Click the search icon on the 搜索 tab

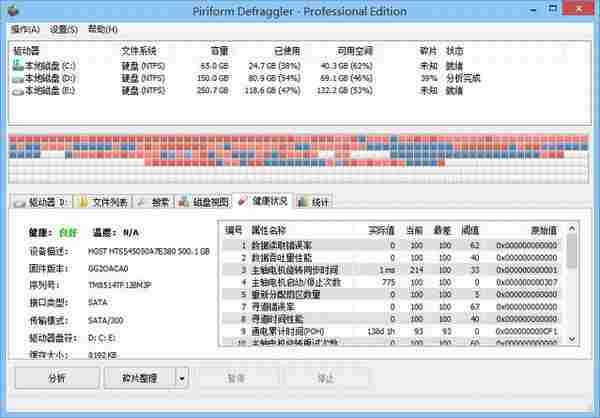[142, 202]
